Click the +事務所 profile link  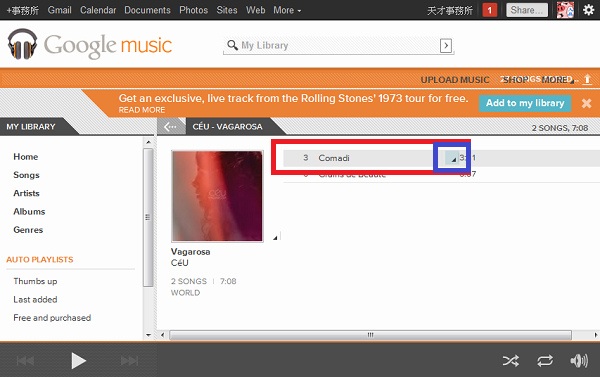(x=23, y=10)
